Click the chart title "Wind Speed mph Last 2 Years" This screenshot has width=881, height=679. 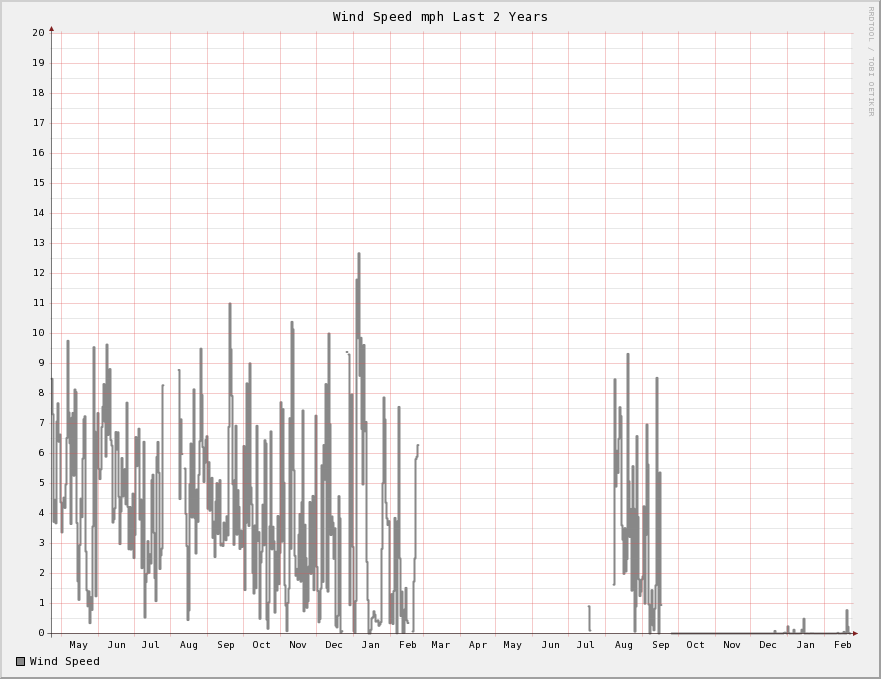tap(440, 16)
